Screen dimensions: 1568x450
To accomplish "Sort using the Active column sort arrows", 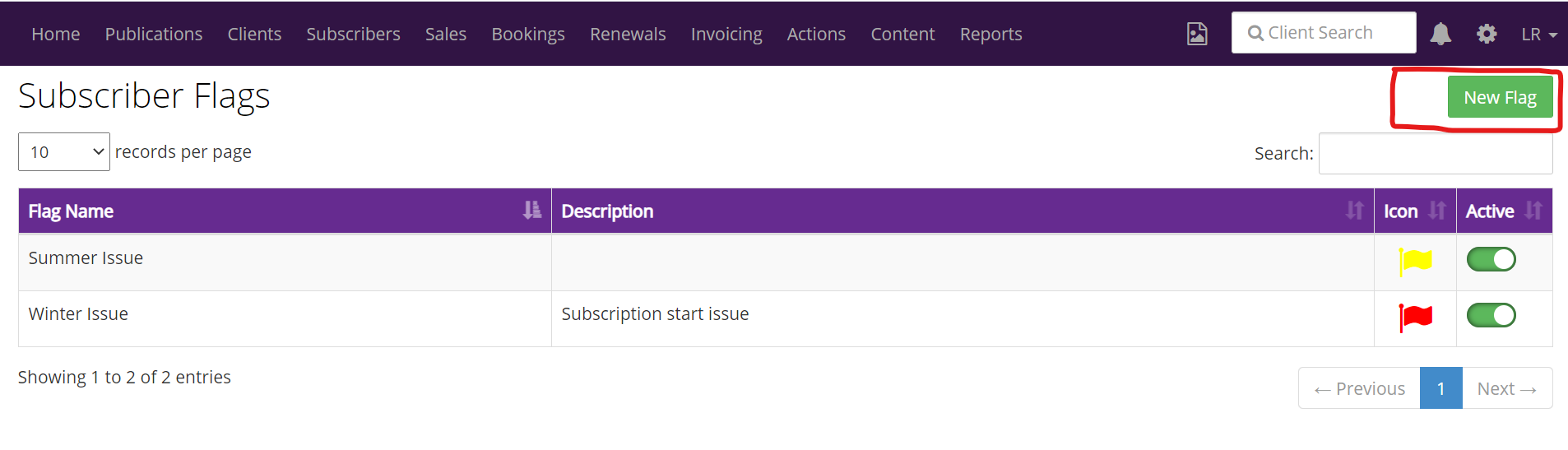I will click(x=1533, y=211).
